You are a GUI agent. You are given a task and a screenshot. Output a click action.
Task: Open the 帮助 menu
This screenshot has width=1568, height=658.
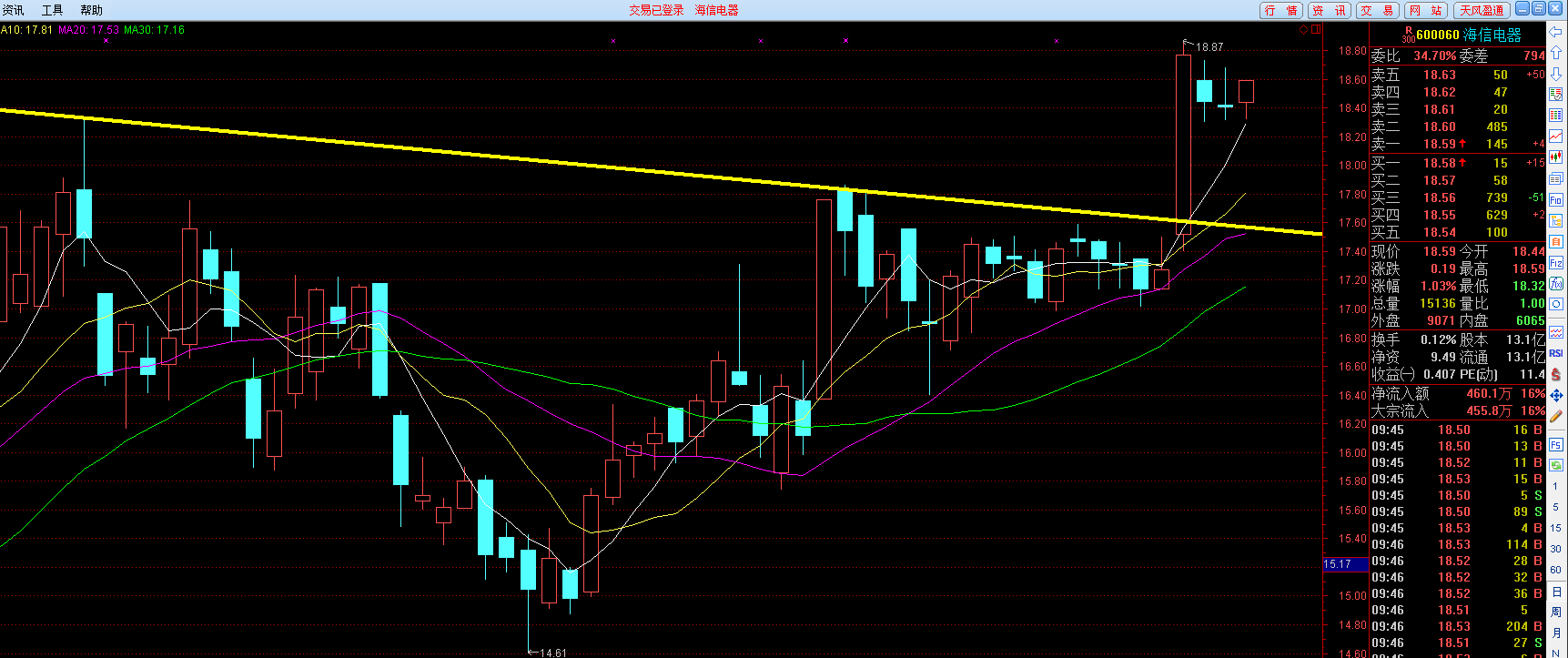(x=91, y=10)
